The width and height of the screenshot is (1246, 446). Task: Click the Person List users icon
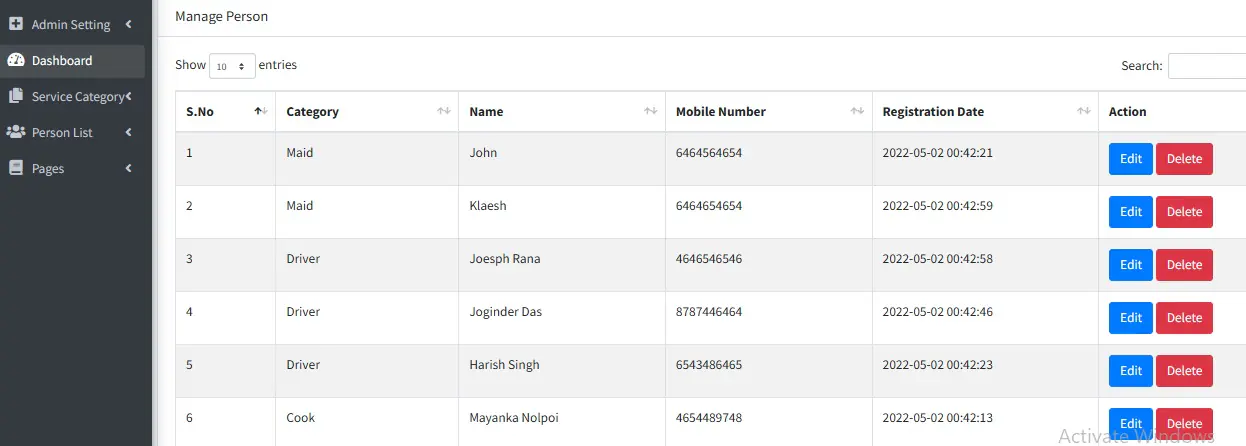[x=16, y=132]
